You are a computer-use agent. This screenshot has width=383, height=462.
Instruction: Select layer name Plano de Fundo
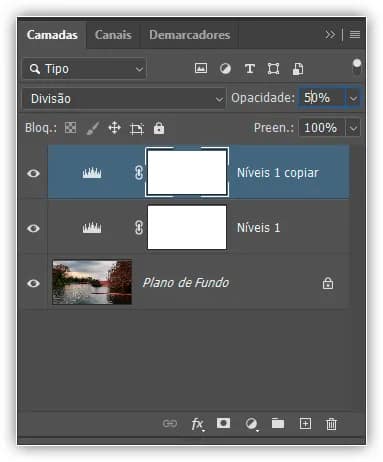pos(186,283)
